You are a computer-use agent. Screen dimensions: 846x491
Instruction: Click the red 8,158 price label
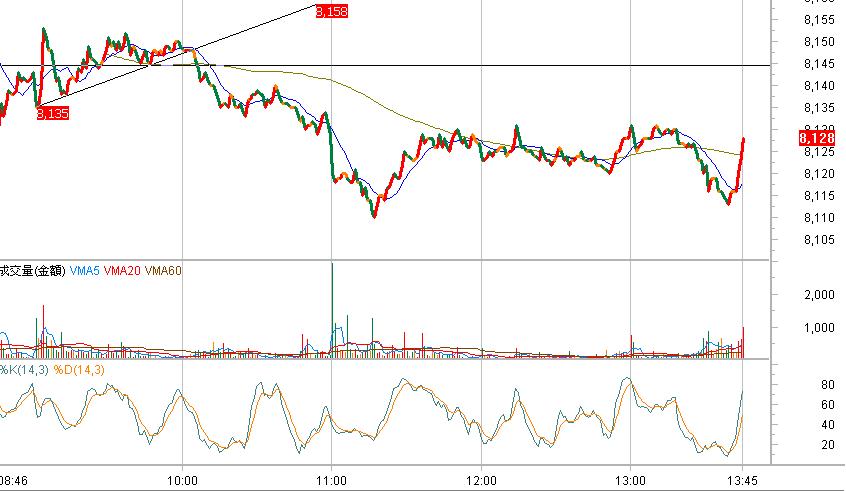point(332,11)
